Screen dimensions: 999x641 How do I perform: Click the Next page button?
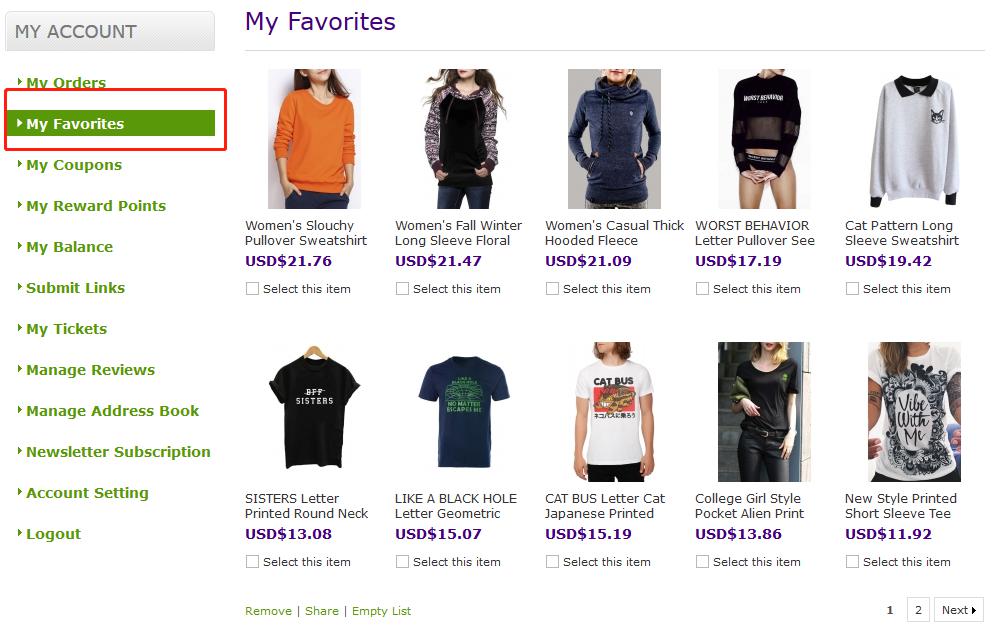pyautogui.click(x=959, y=610)
